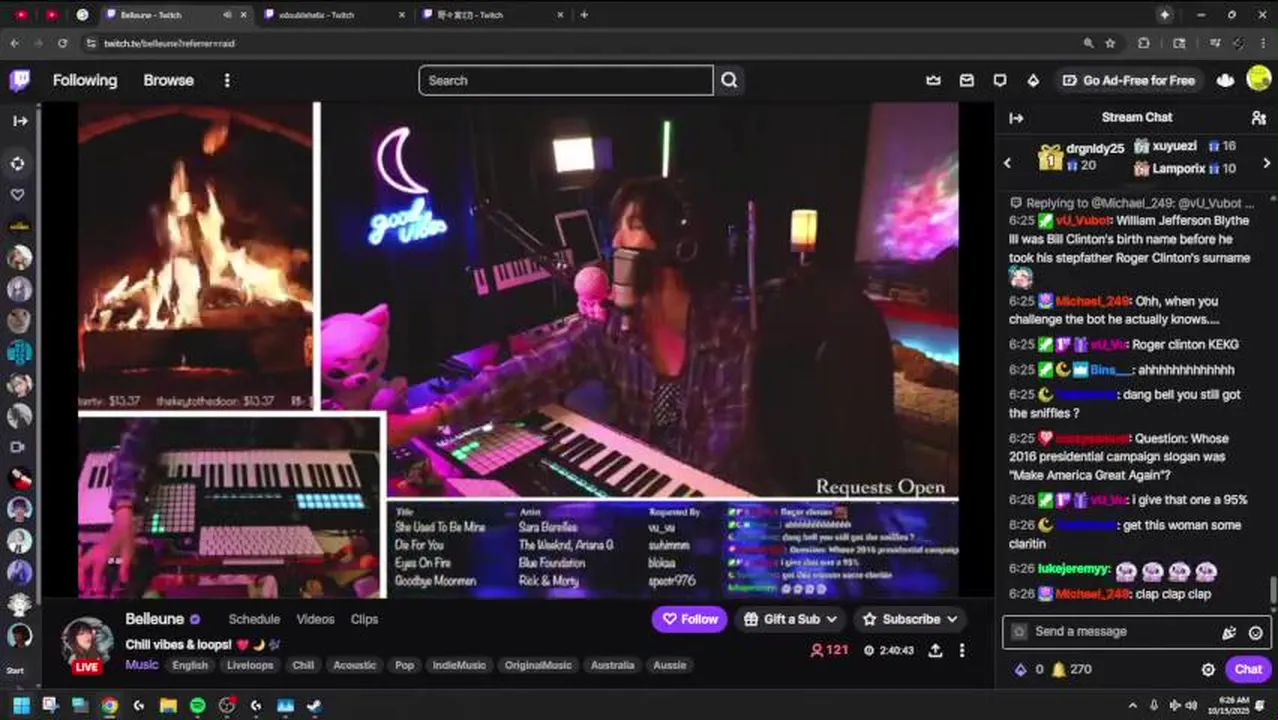This screenshot has height=720, width=1278.
Task: Open the Gift a Sub dropdown
Action: (791, 619)
